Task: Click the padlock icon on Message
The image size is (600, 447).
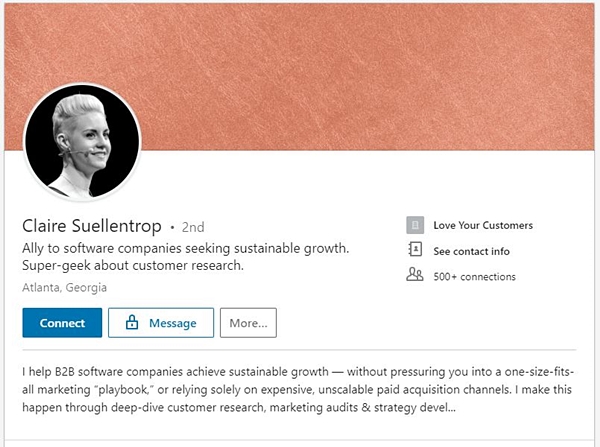Action: point(132,322)
